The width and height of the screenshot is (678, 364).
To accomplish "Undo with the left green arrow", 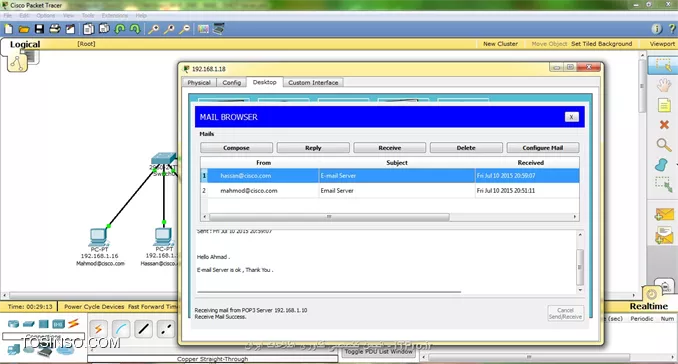I will coord(120,29).
